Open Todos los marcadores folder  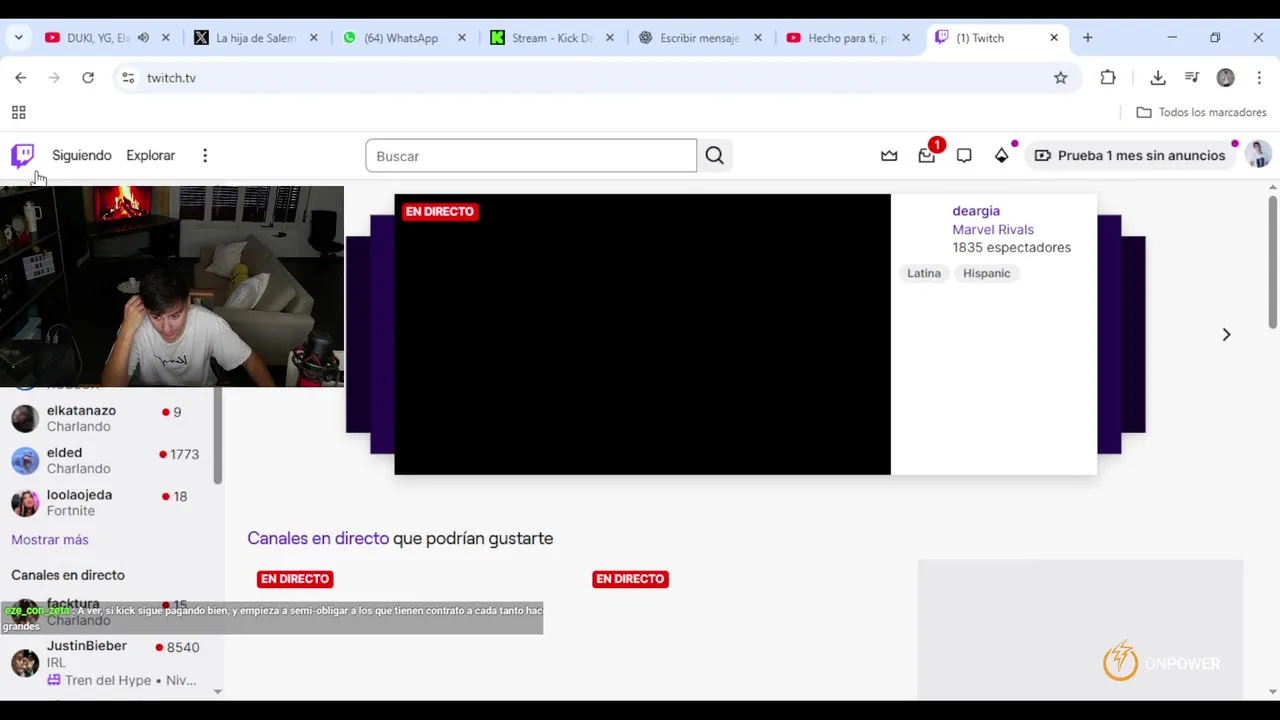[1201, 113]
